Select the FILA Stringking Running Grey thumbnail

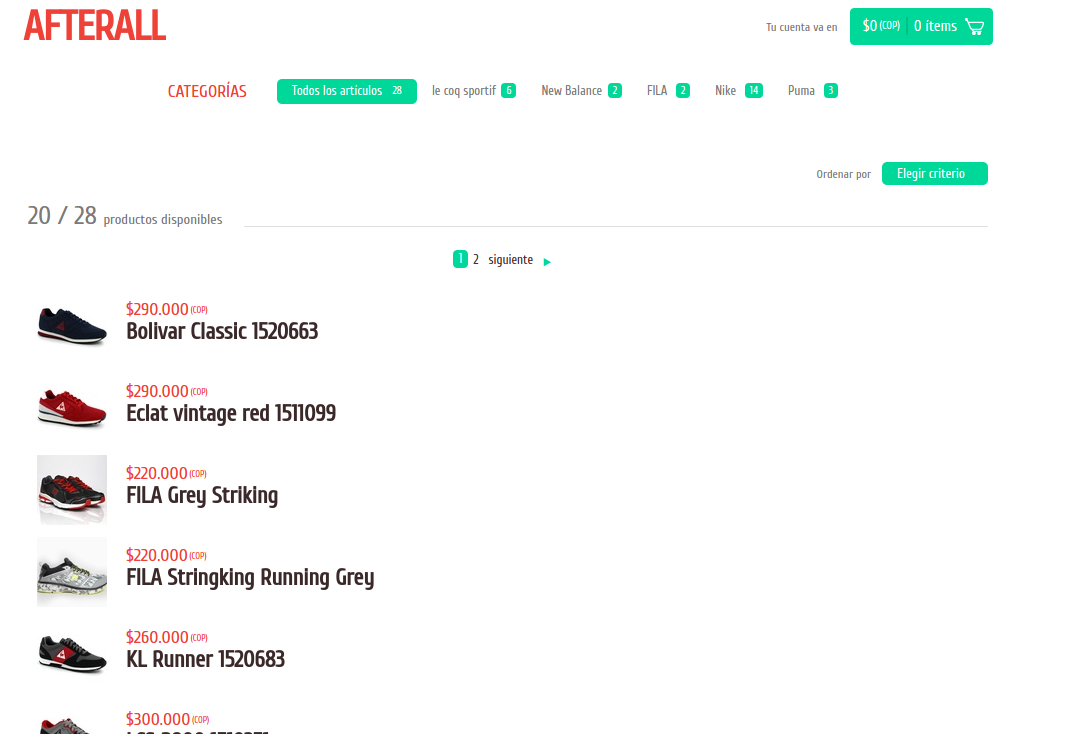(x=71, y=572)
